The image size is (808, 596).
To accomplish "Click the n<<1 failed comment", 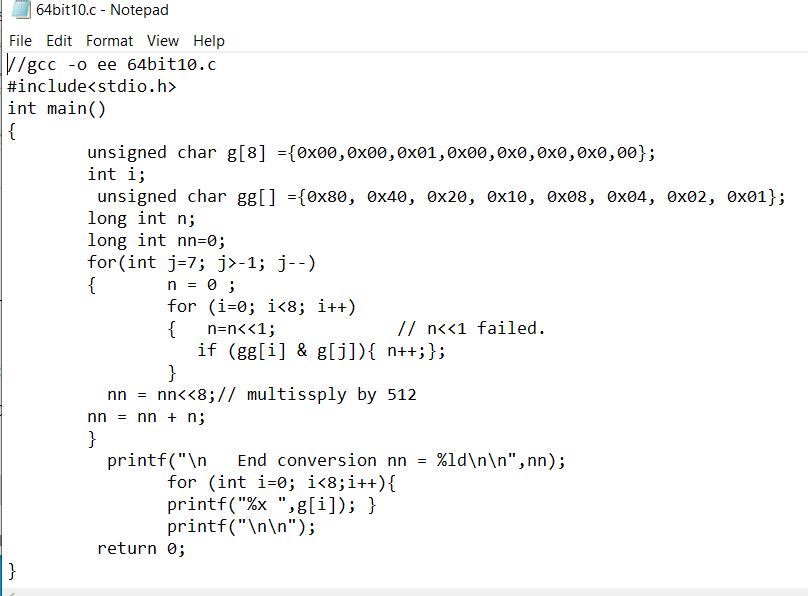I will click(x=471, y=328).
